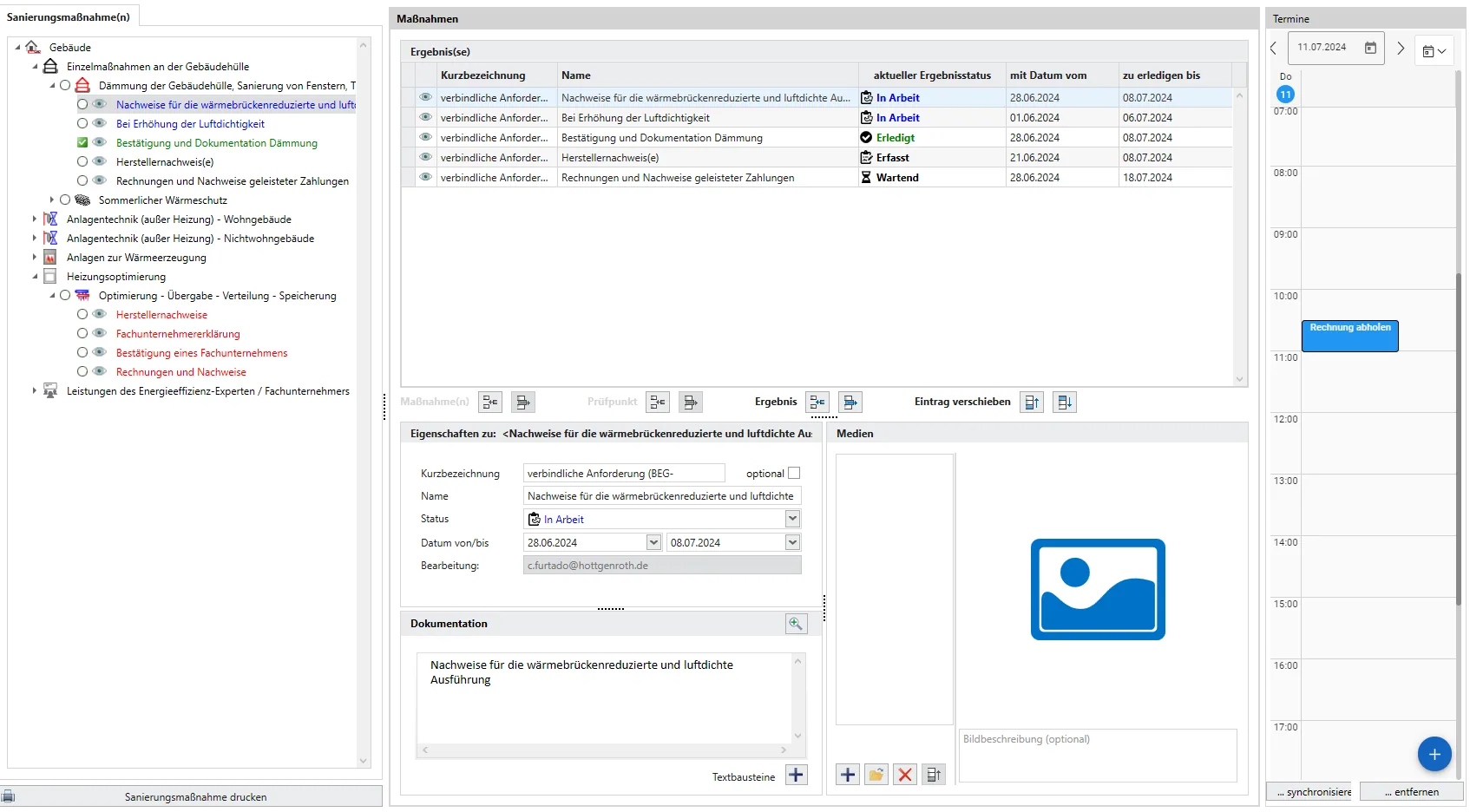Screen dimensions: 1470x812
Task: Click the move entry up icon
Action: (1031, 403)
